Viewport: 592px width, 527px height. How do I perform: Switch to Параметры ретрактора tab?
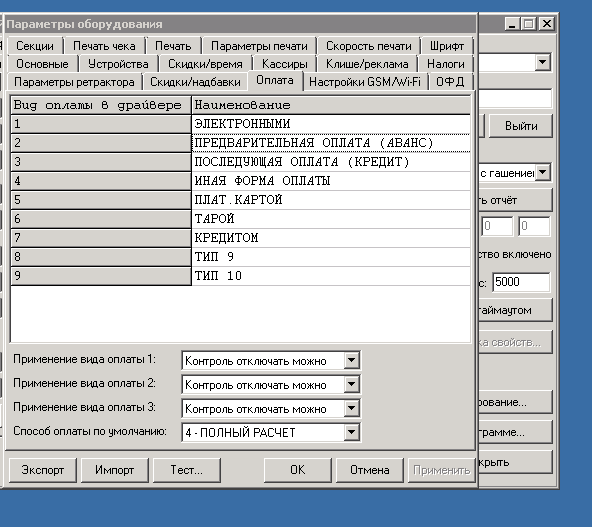tap(74, 82)
